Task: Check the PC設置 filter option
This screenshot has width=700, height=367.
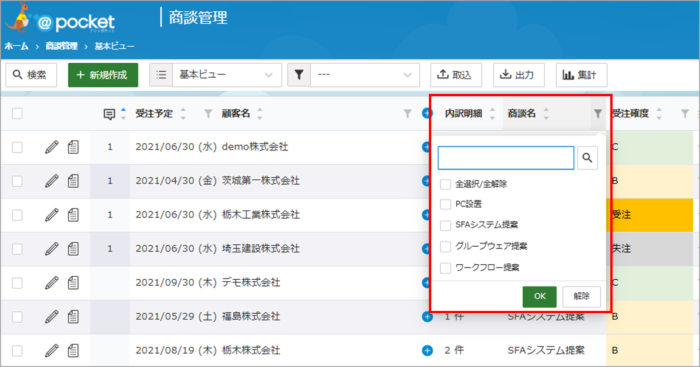Action: click(x=446, y=204)
